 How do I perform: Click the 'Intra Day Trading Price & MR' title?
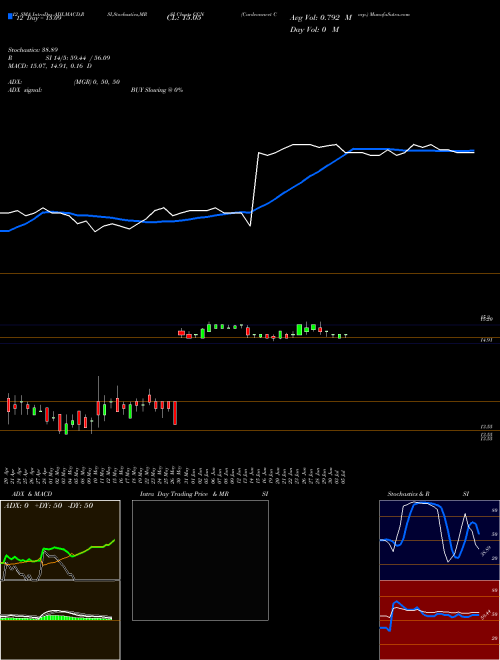coord(184,494)
